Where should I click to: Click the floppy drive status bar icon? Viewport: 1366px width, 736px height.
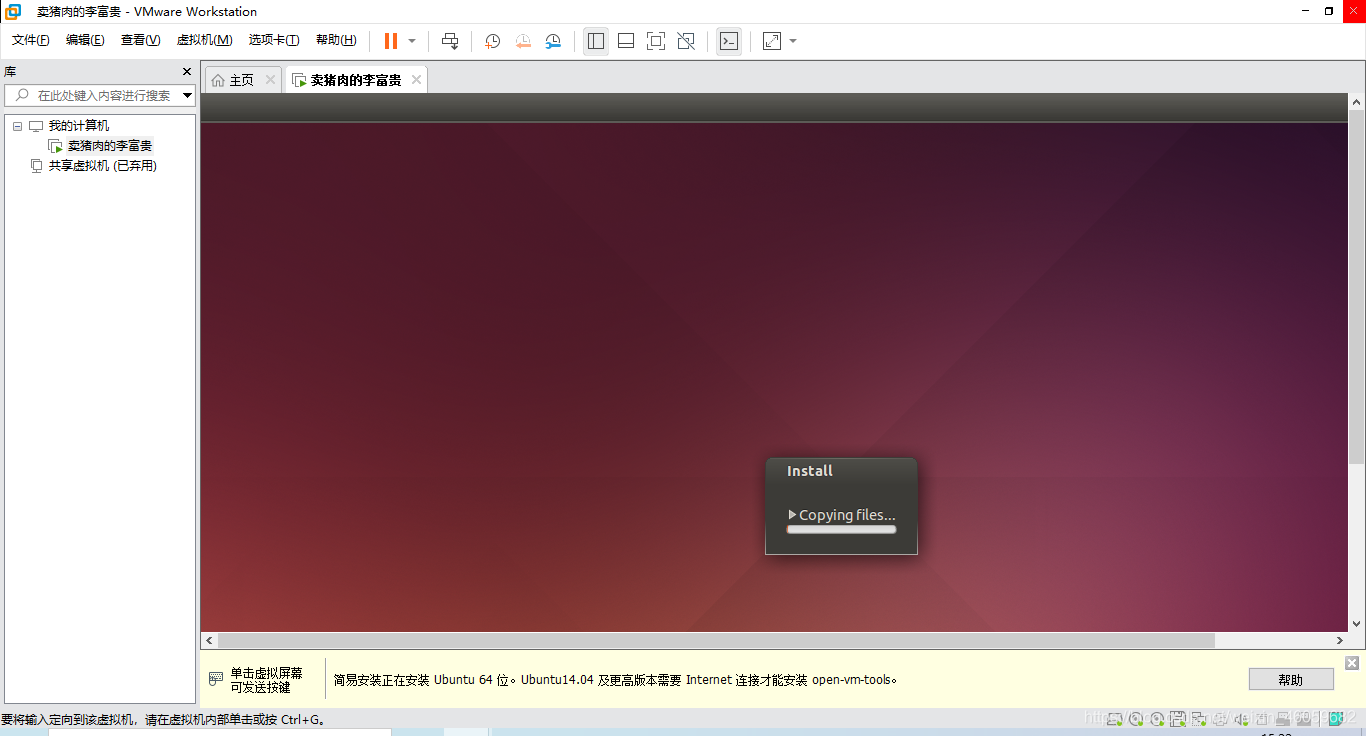click(x=1178, y=718)
